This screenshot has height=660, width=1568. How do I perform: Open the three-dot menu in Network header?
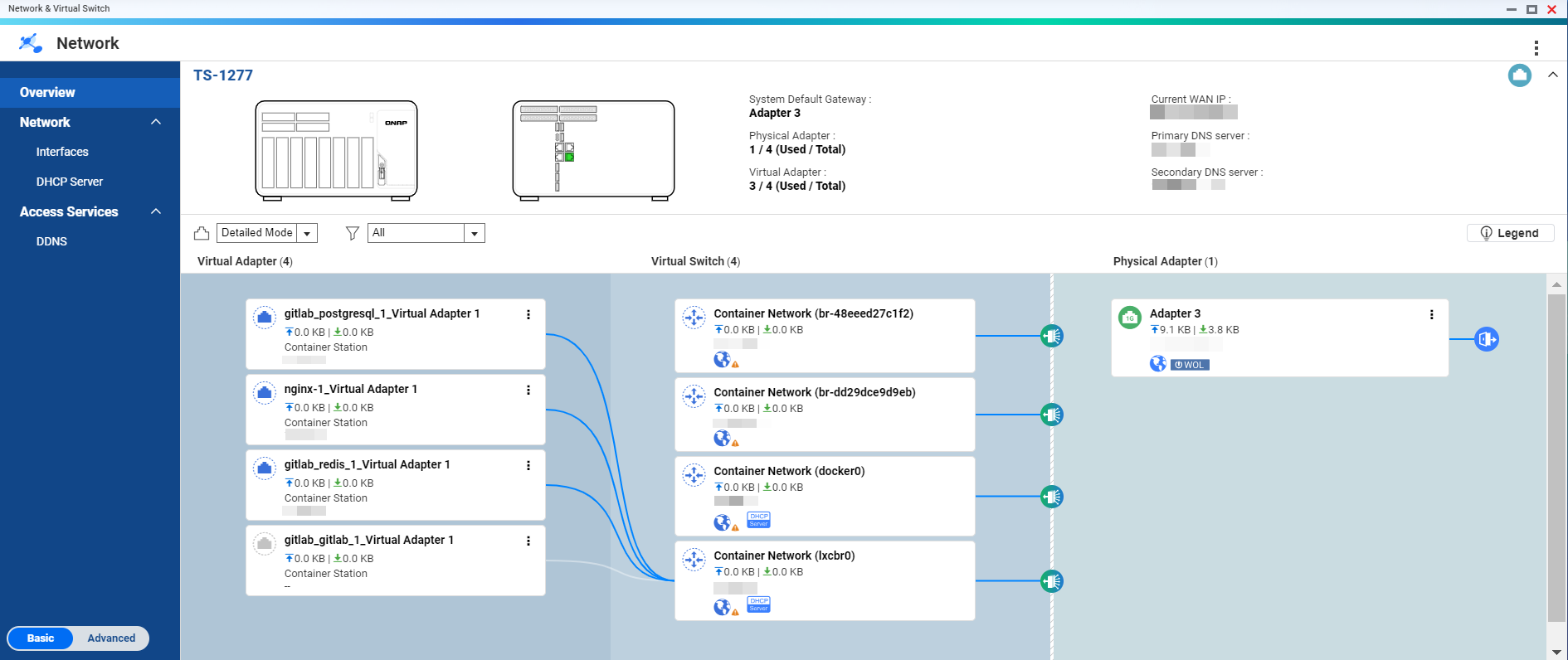point(1536,47)
